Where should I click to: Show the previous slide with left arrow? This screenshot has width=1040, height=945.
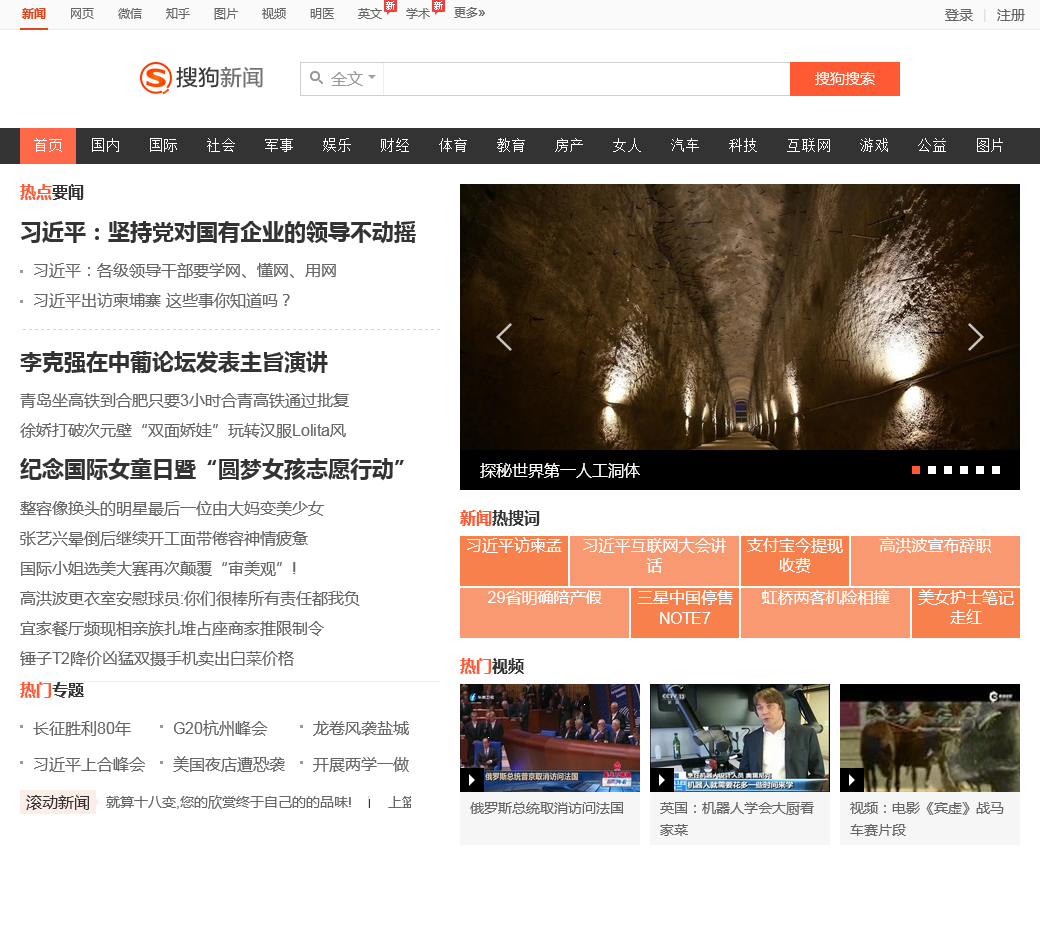pyautogui.click(x=504, y=337)
